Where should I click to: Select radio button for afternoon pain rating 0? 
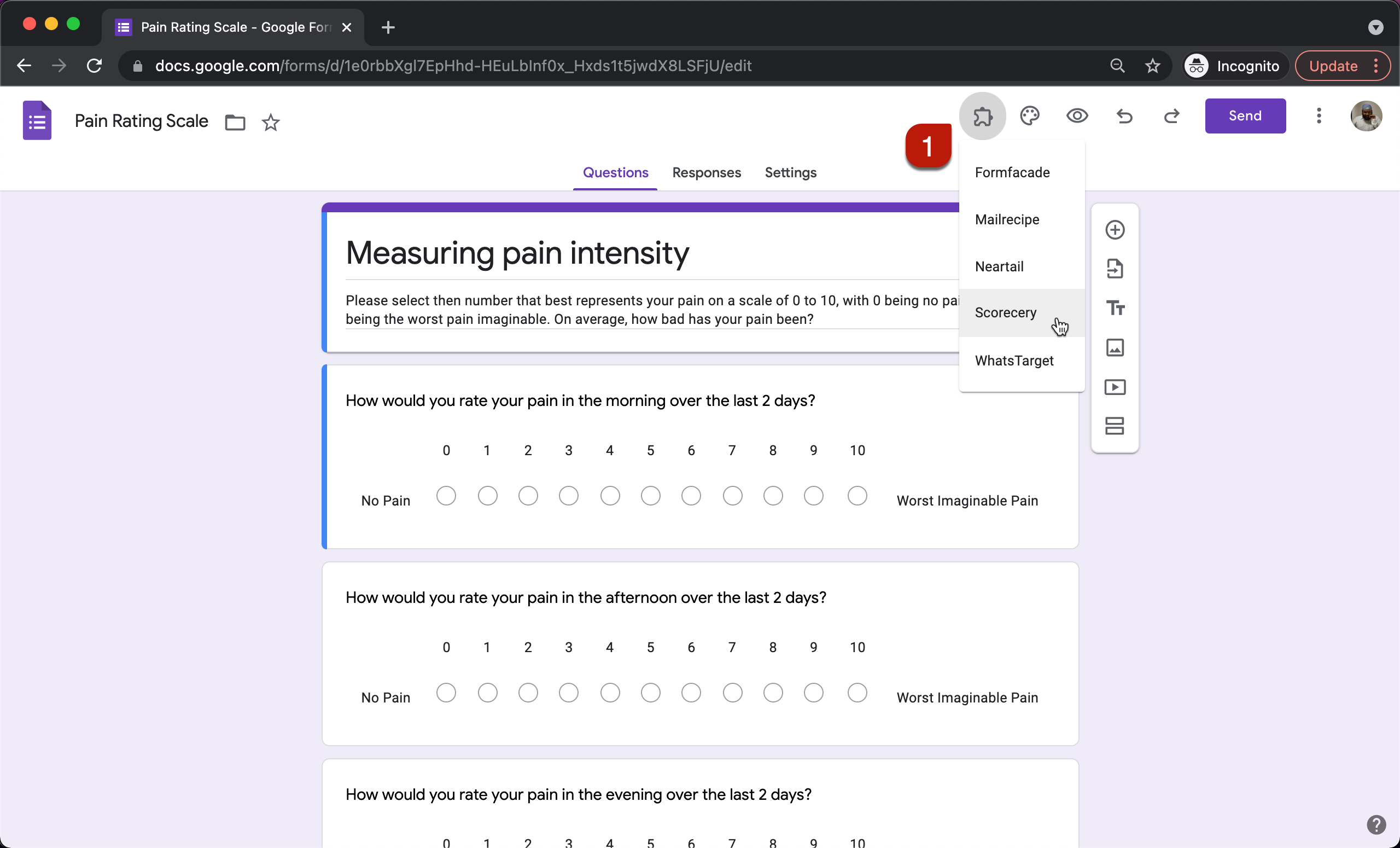(447, 693)
